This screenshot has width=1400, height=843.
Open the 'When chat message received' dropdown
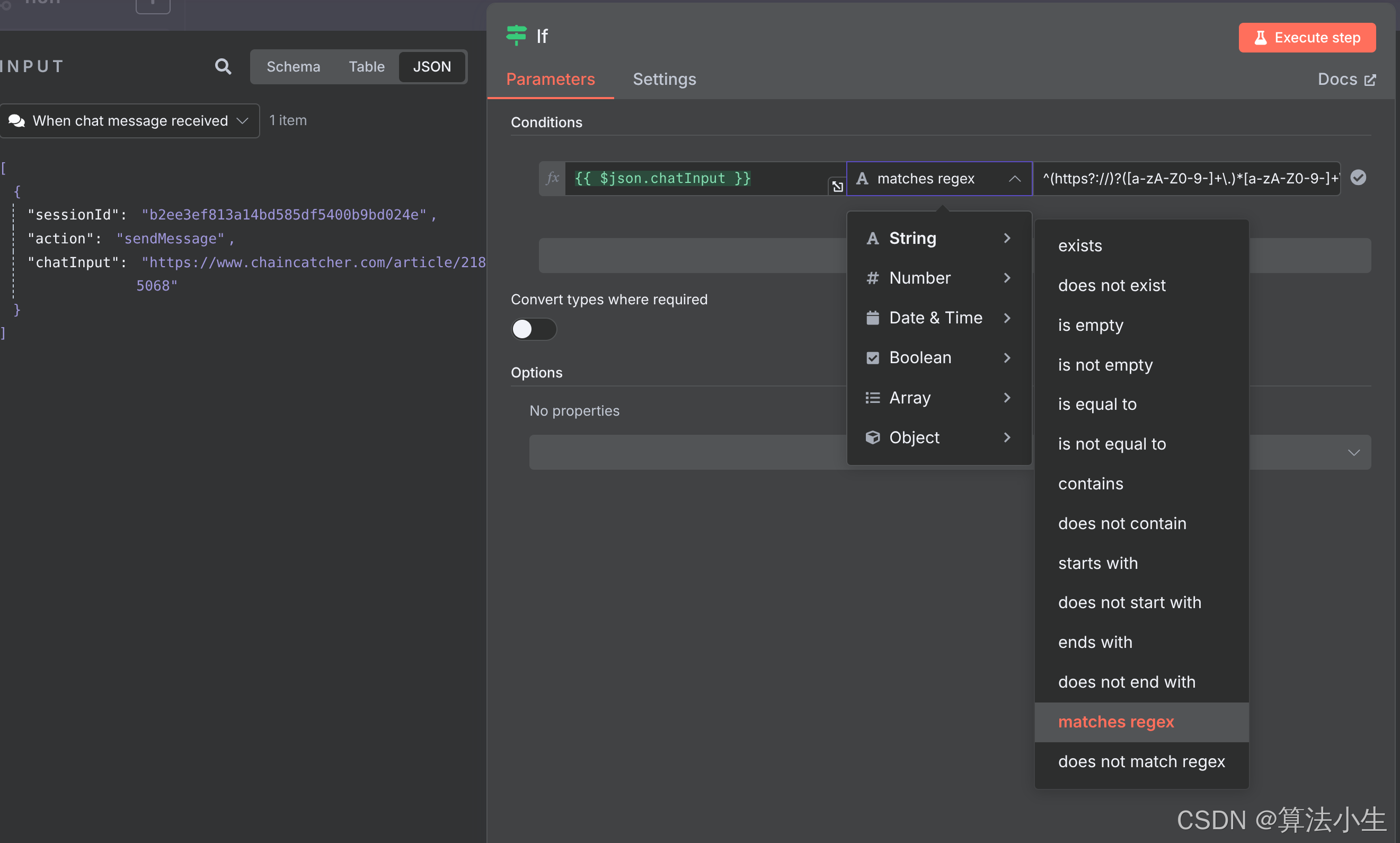click(130, 120)
